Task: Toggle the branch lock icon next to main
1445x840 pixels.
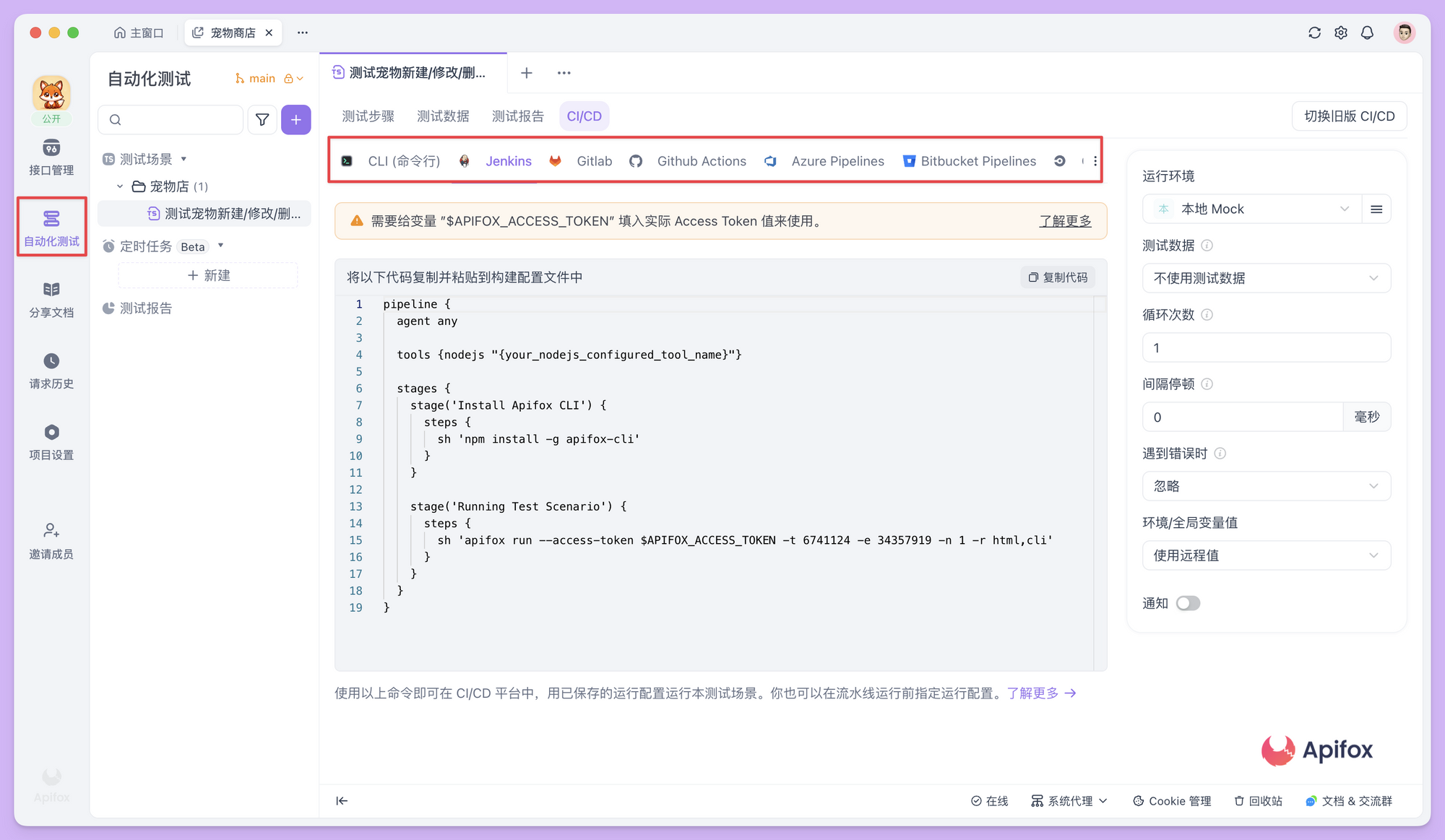Action: click(x=288, y=78)
